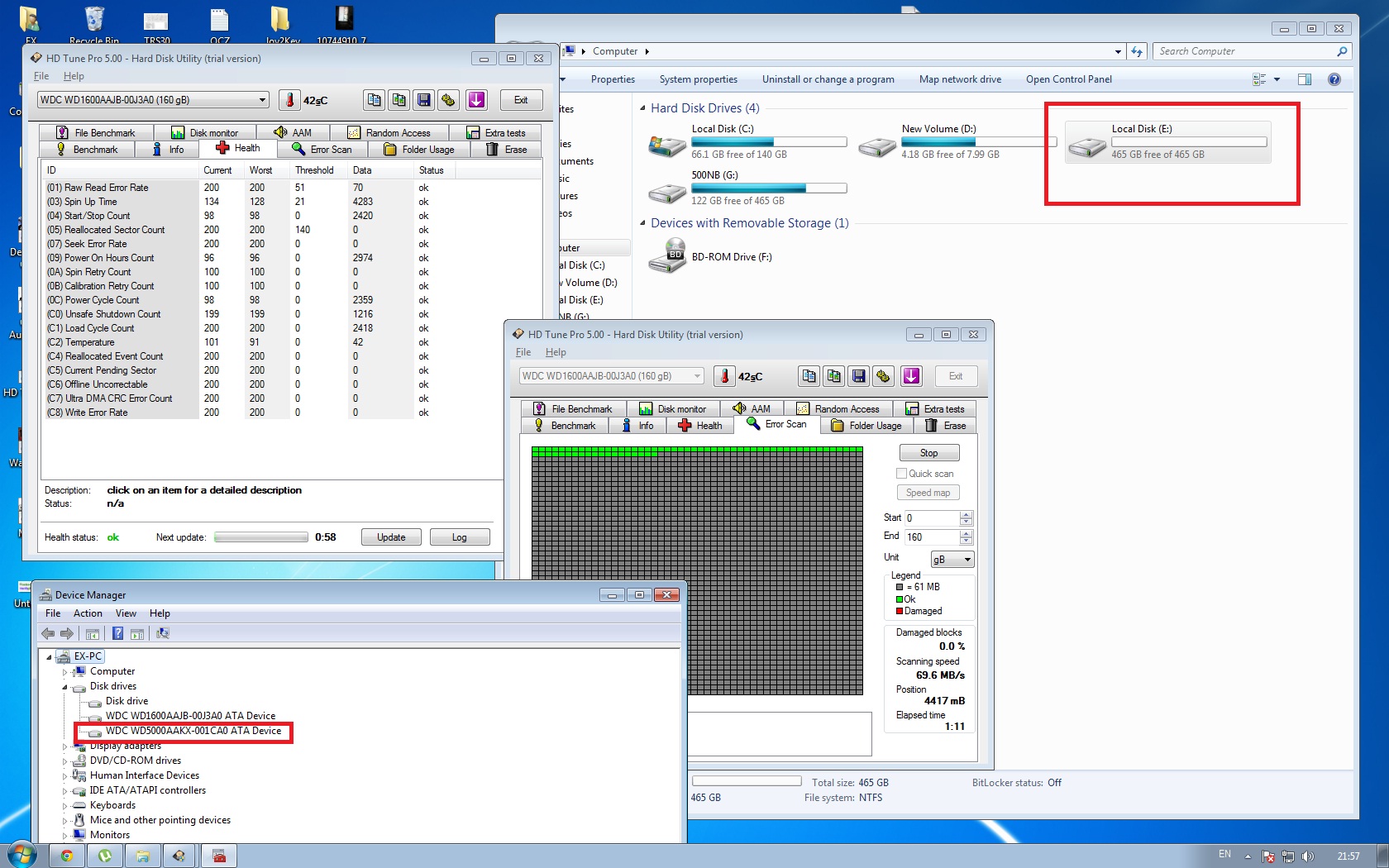Enable the Quick scan checkbox

(902, 474)
